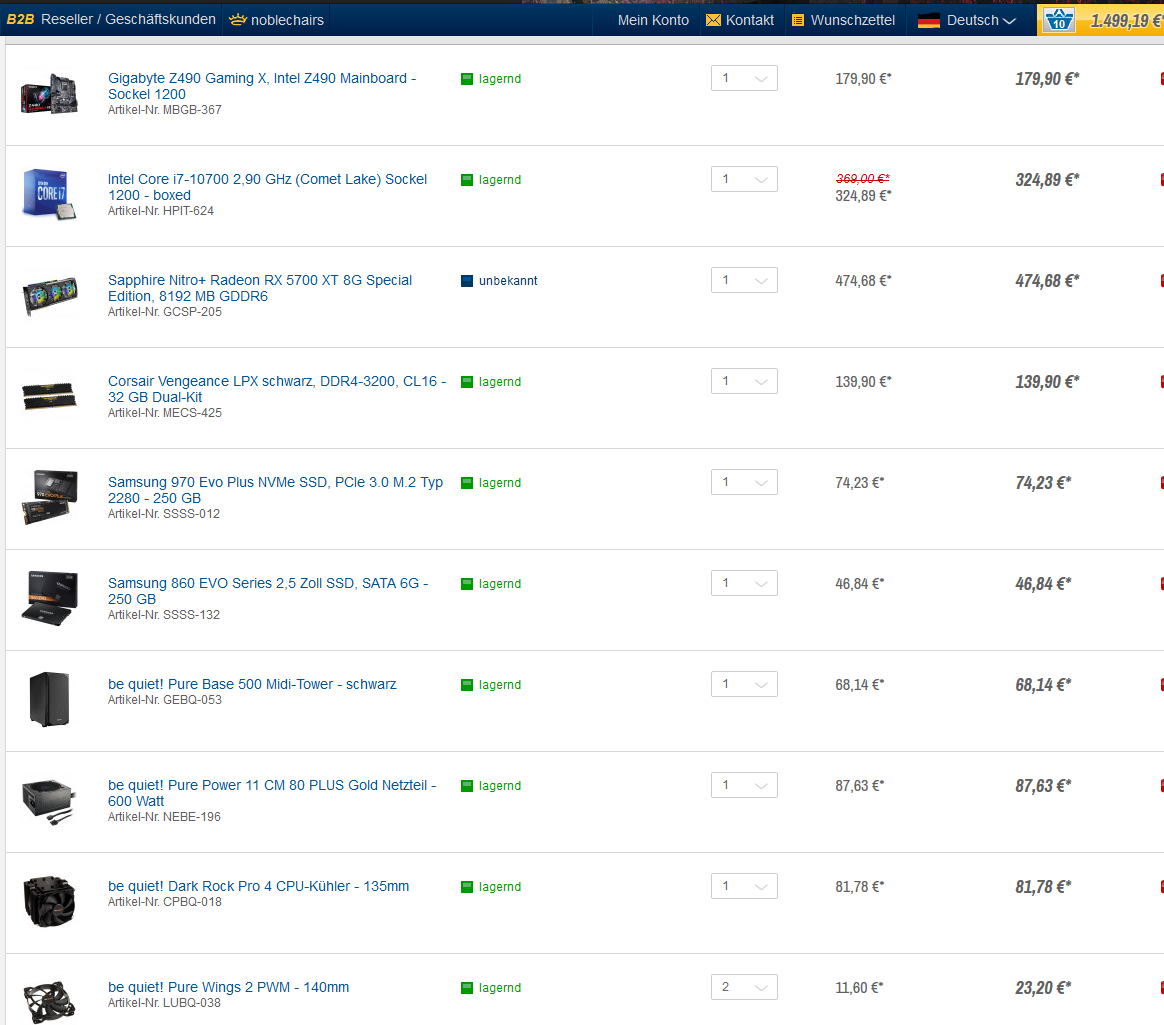Click Artikel-Nr. GCSP-205 text
Image resolution: width=1164 pixels, height=1025 pixels.
click(165, 312)
